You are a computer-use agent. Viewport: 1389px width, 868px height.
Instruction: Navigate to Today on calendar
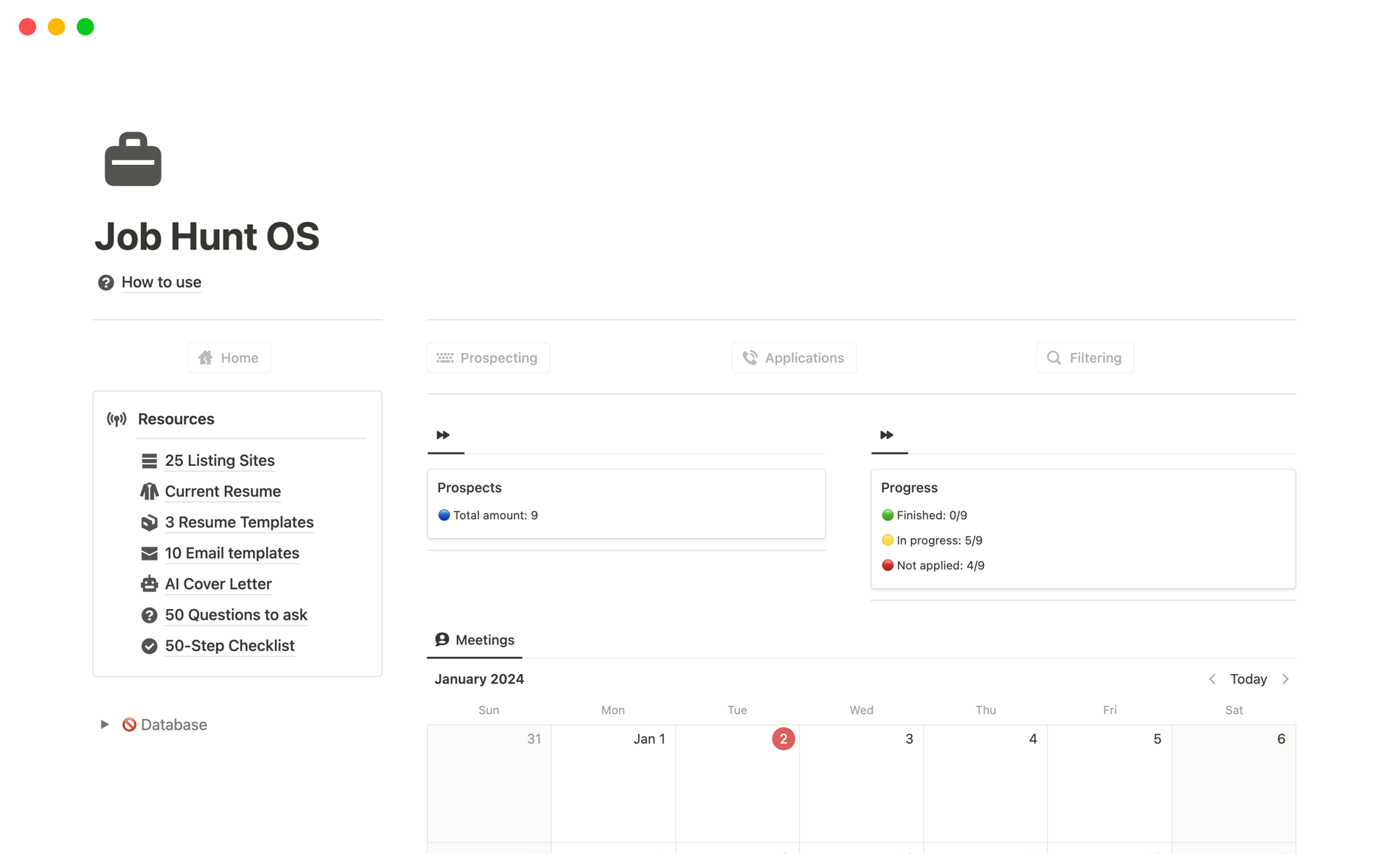coord(1248,679)
